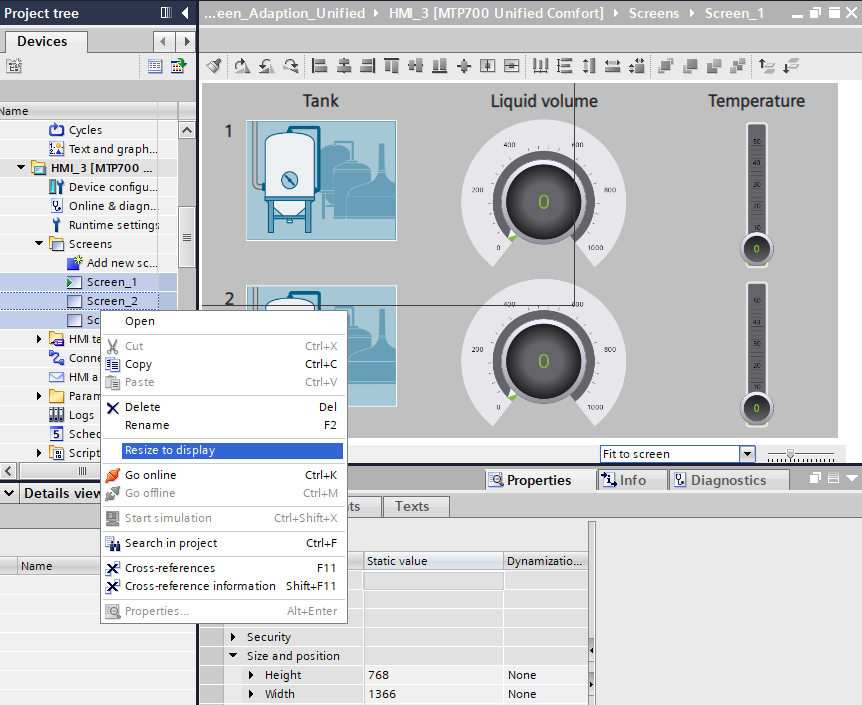862x705 pixels.
Task: Collapse the HMI_3 device tree node
Action: pyautogui.click(x=21, y=168)
